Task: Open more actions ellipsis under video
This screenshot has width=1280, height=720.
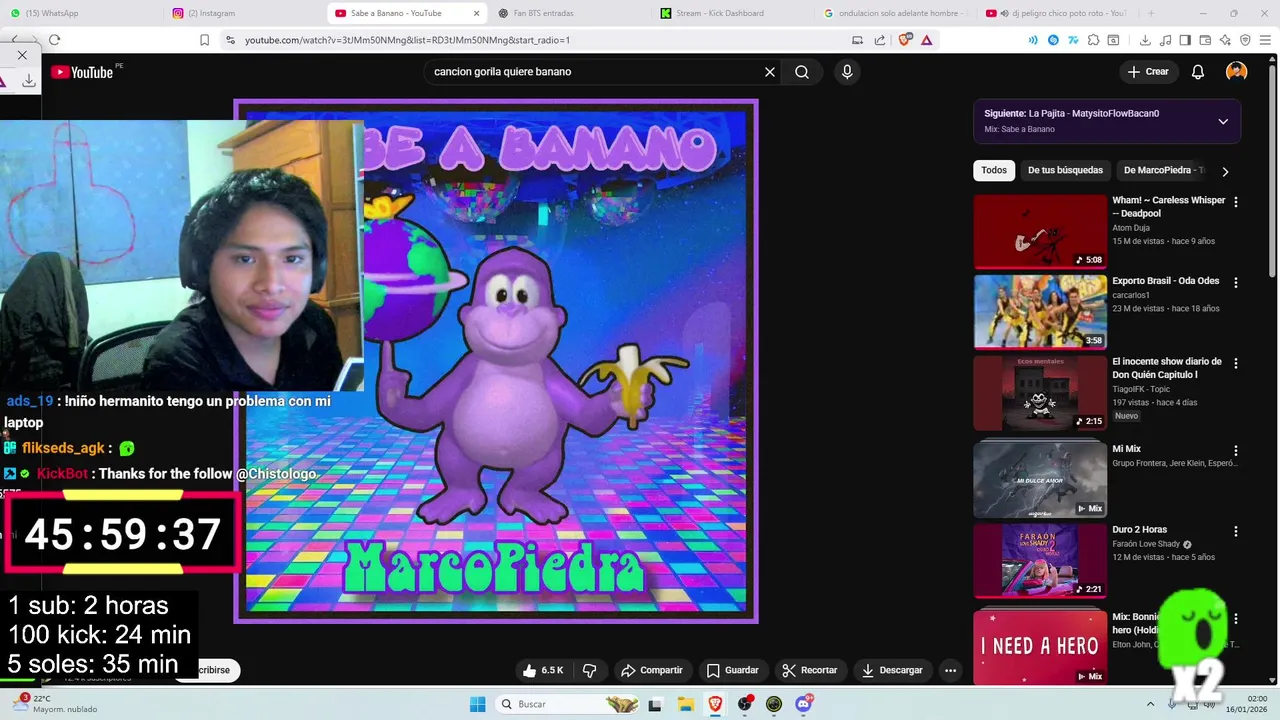Action: [x=950, y=670]
